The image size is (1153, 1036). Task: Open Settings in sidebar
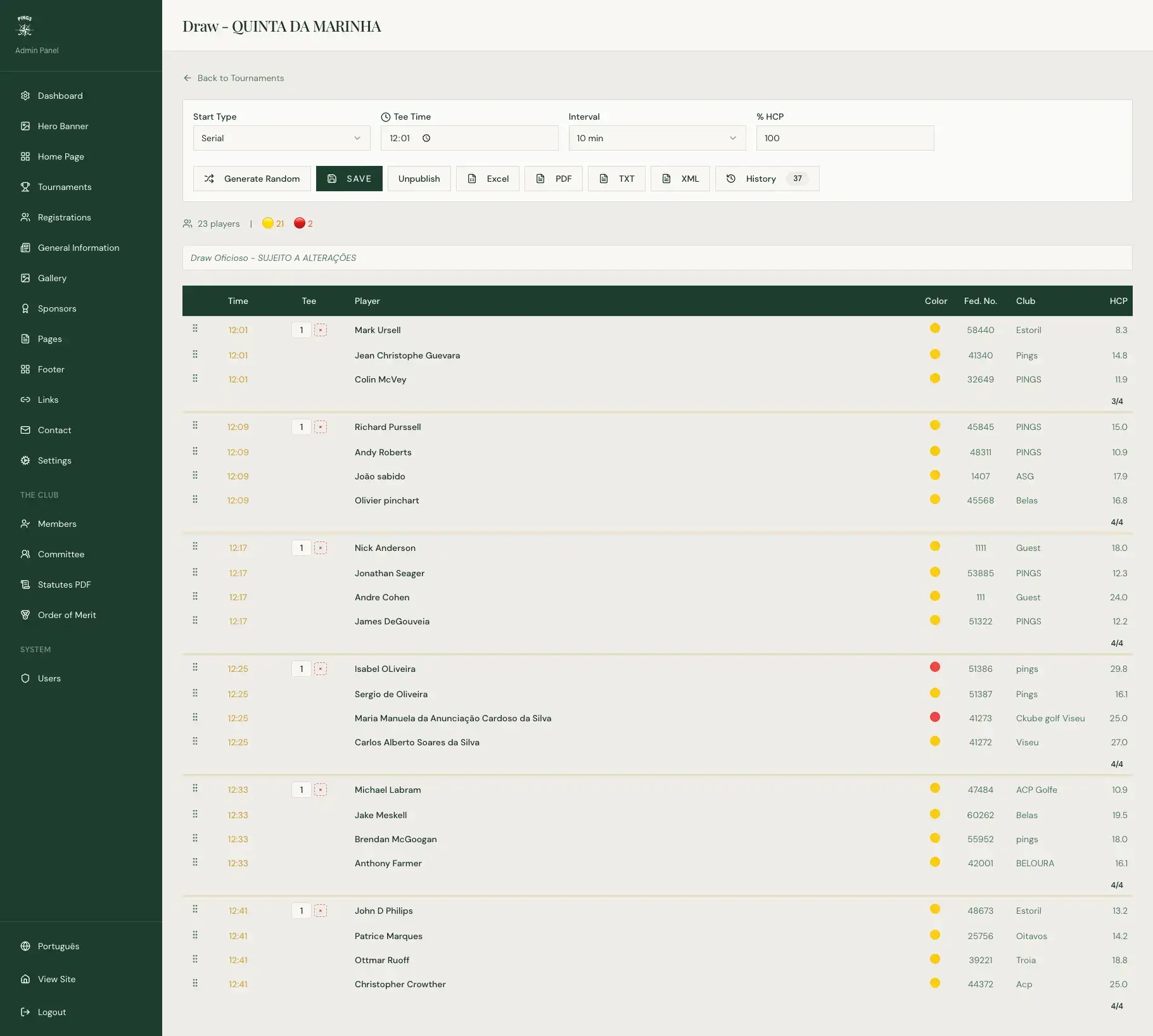click(81, 460)
